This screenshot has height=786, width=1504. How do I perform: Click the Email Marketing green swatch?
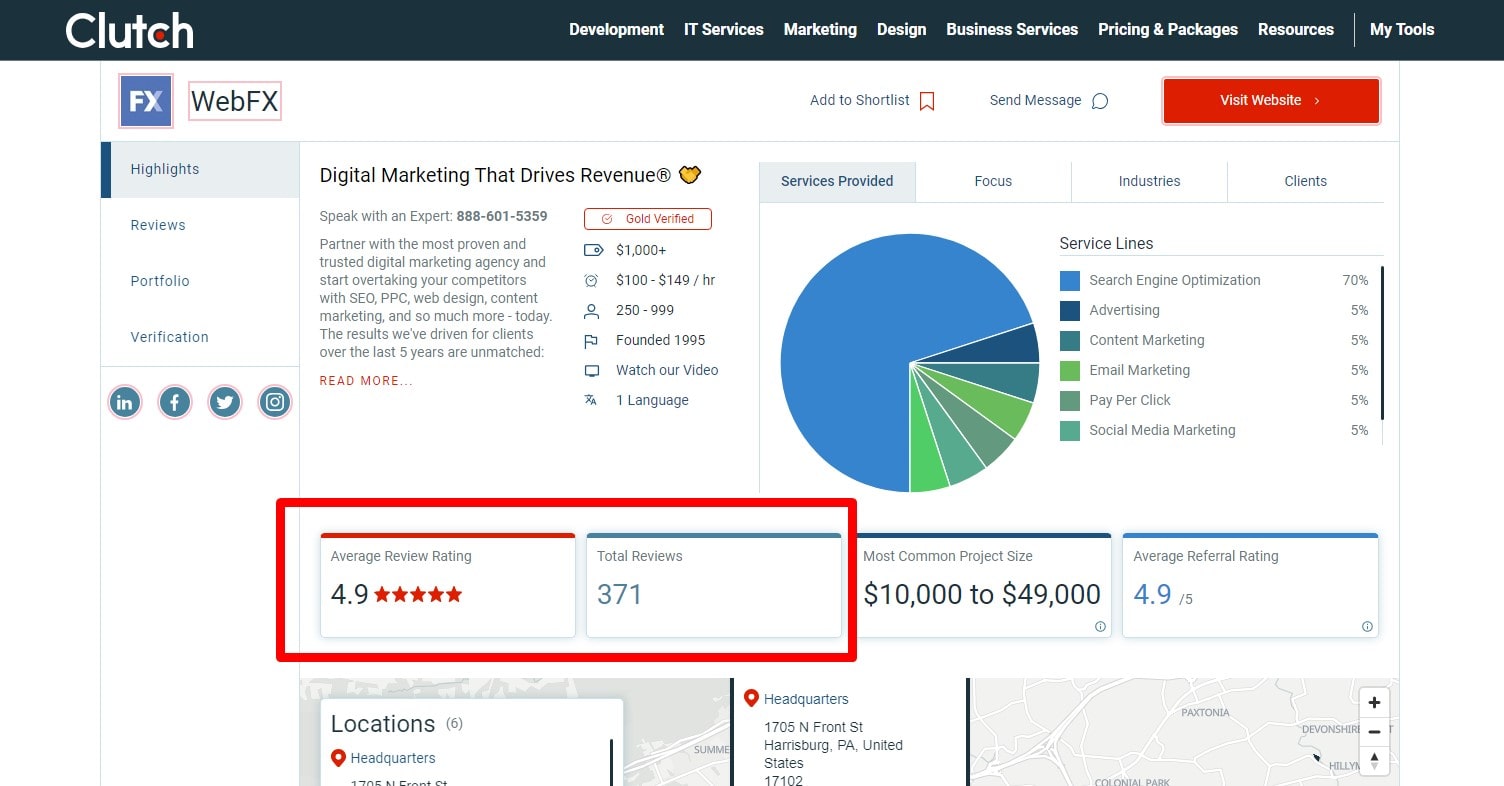pyautogui.click(x=1070, y=371)
